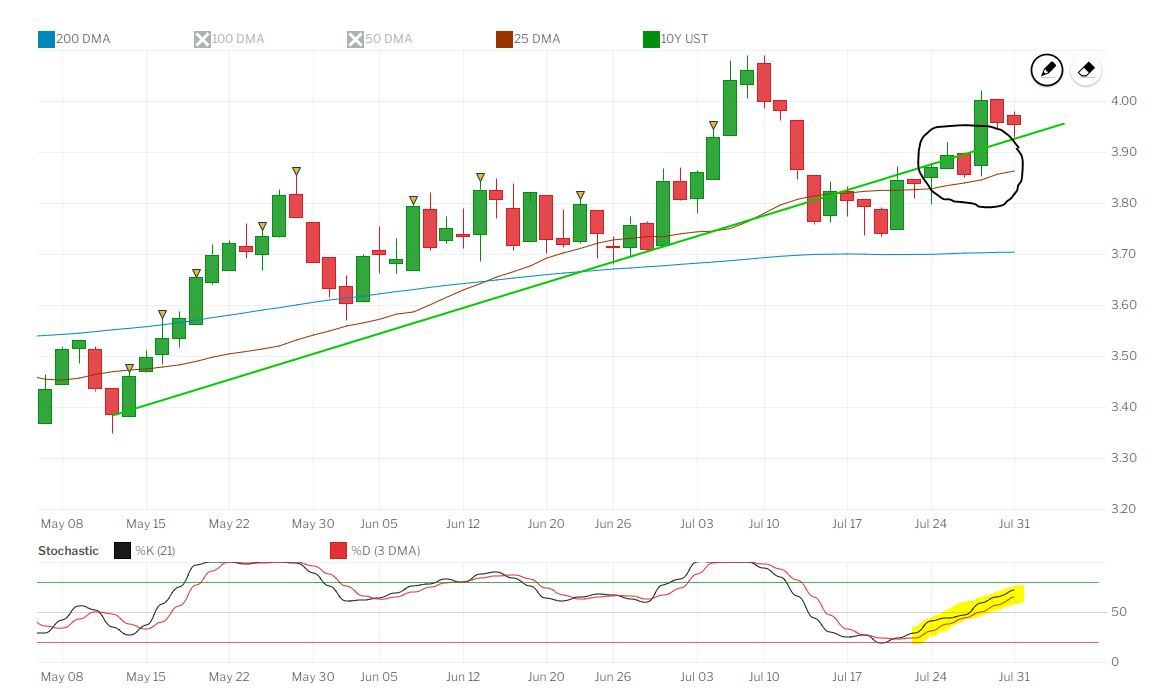Click the Stochastic indicator title
This screenshot has height=696, width=1169.
[68, 551]
